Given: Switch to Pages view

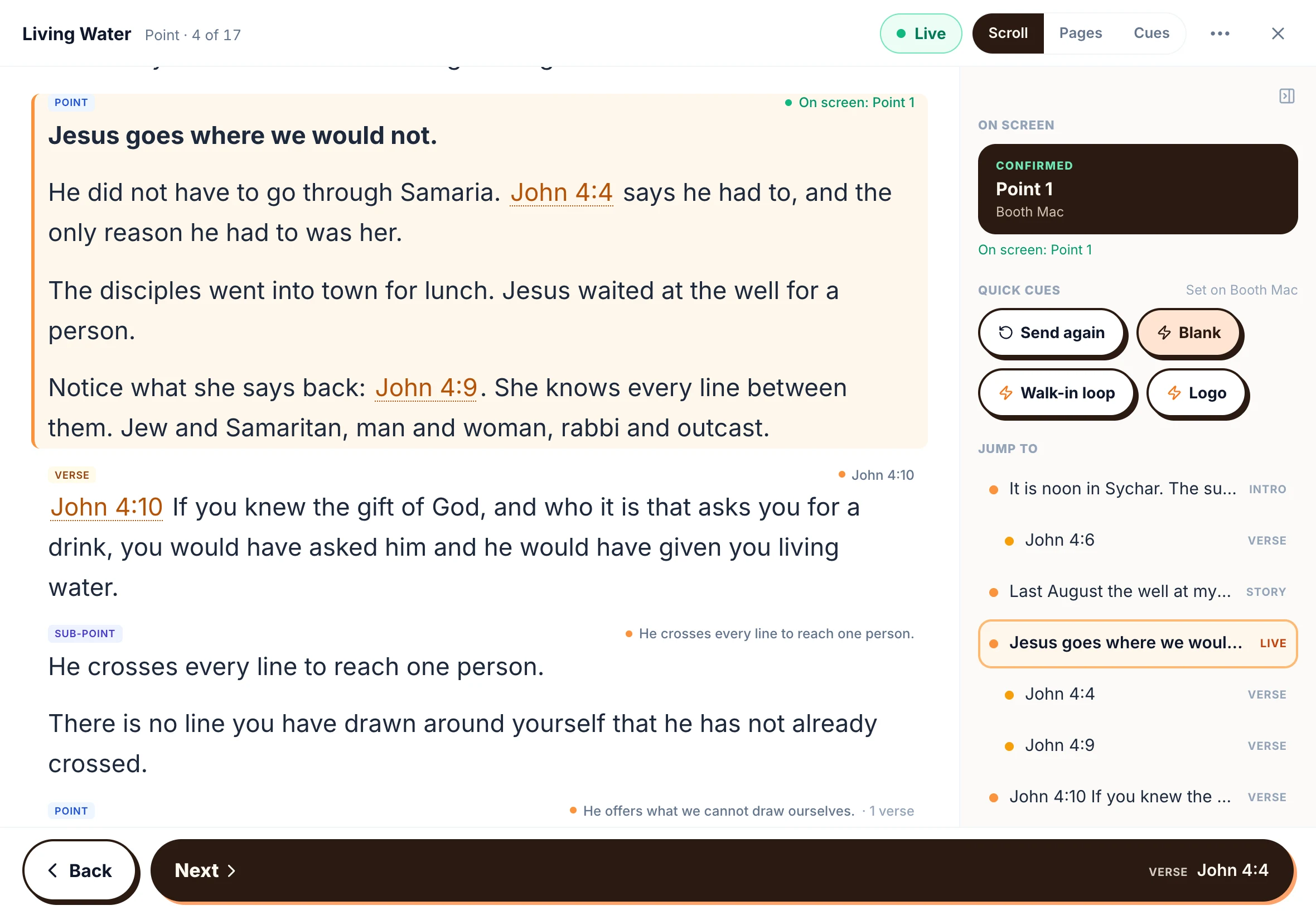Looking at the screenshot, I should click(1080, 33).
